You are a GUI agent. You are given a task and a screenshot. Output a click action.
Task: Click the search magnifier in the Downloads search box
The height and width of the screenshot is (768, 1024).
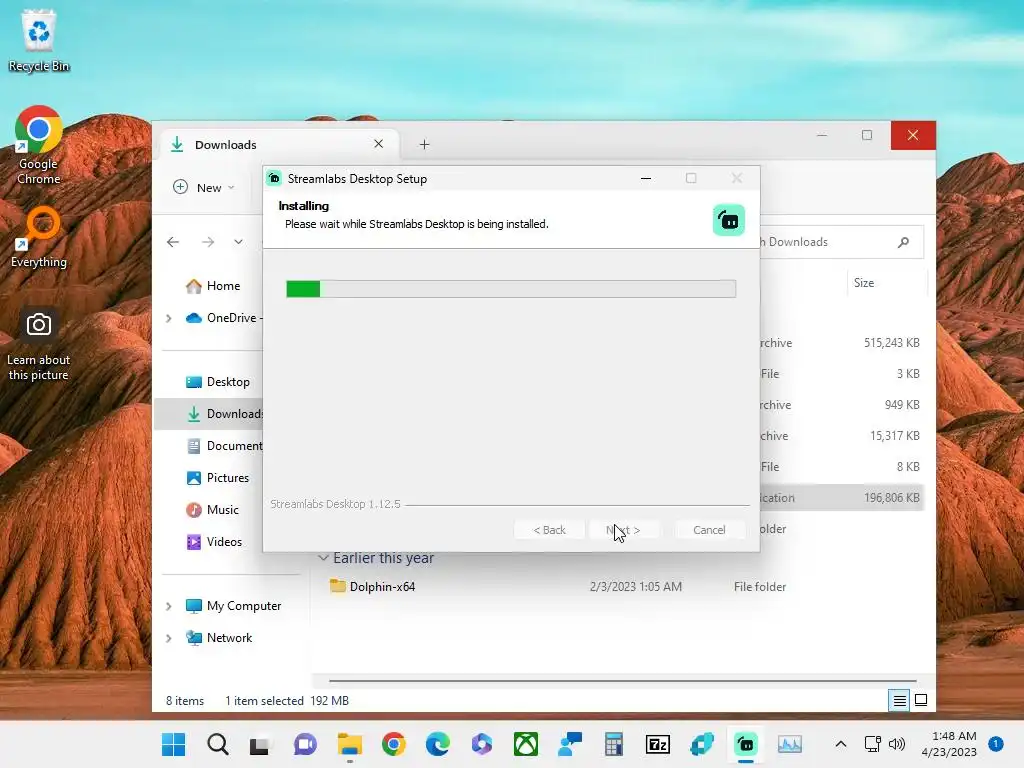click(x=903, y=242)
